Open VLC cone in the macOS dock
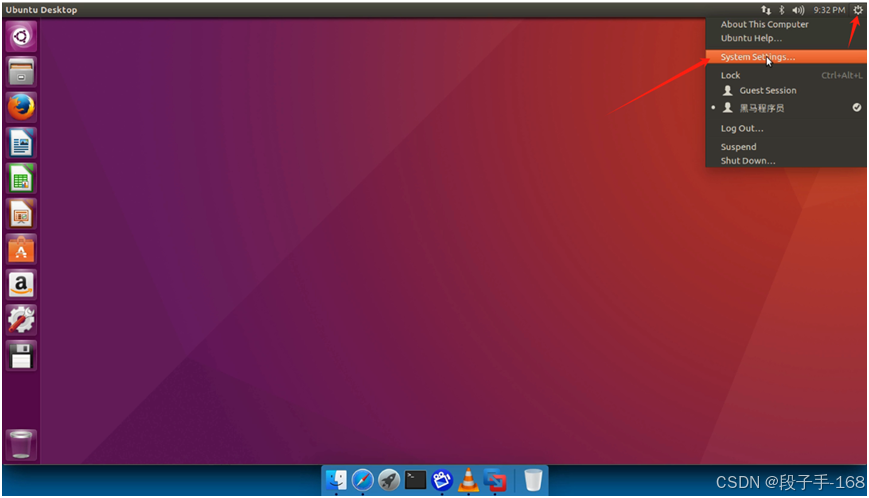The width and height of the screenshot is (869, 498). click(x=468, y=480)
